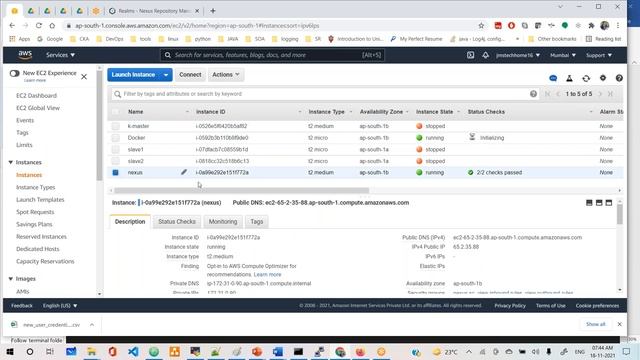Image resolution: width=640 pixels, height=360 pixels.
Task: Select the slave1 instance checkbox
Action: 116,149
